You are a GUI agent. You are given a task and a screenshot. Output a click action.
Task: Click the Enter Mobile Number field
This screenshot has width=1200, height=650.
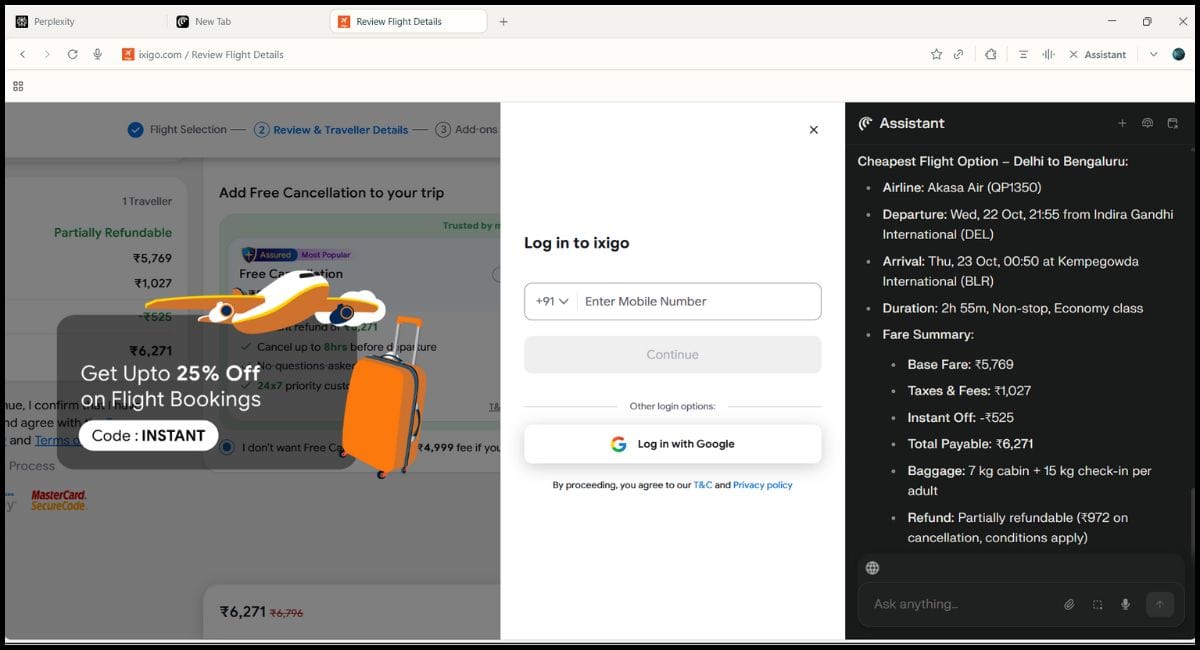pyautogui.click(x=698, y=301)
